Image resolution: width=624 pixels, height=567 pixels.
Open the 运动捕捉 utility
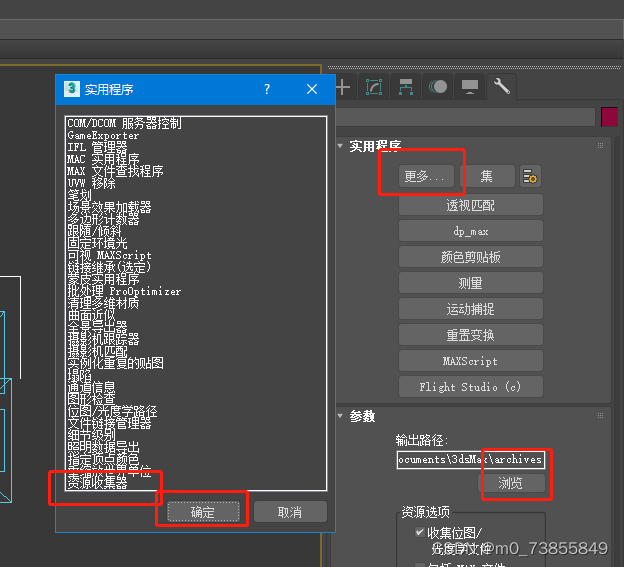471,309
